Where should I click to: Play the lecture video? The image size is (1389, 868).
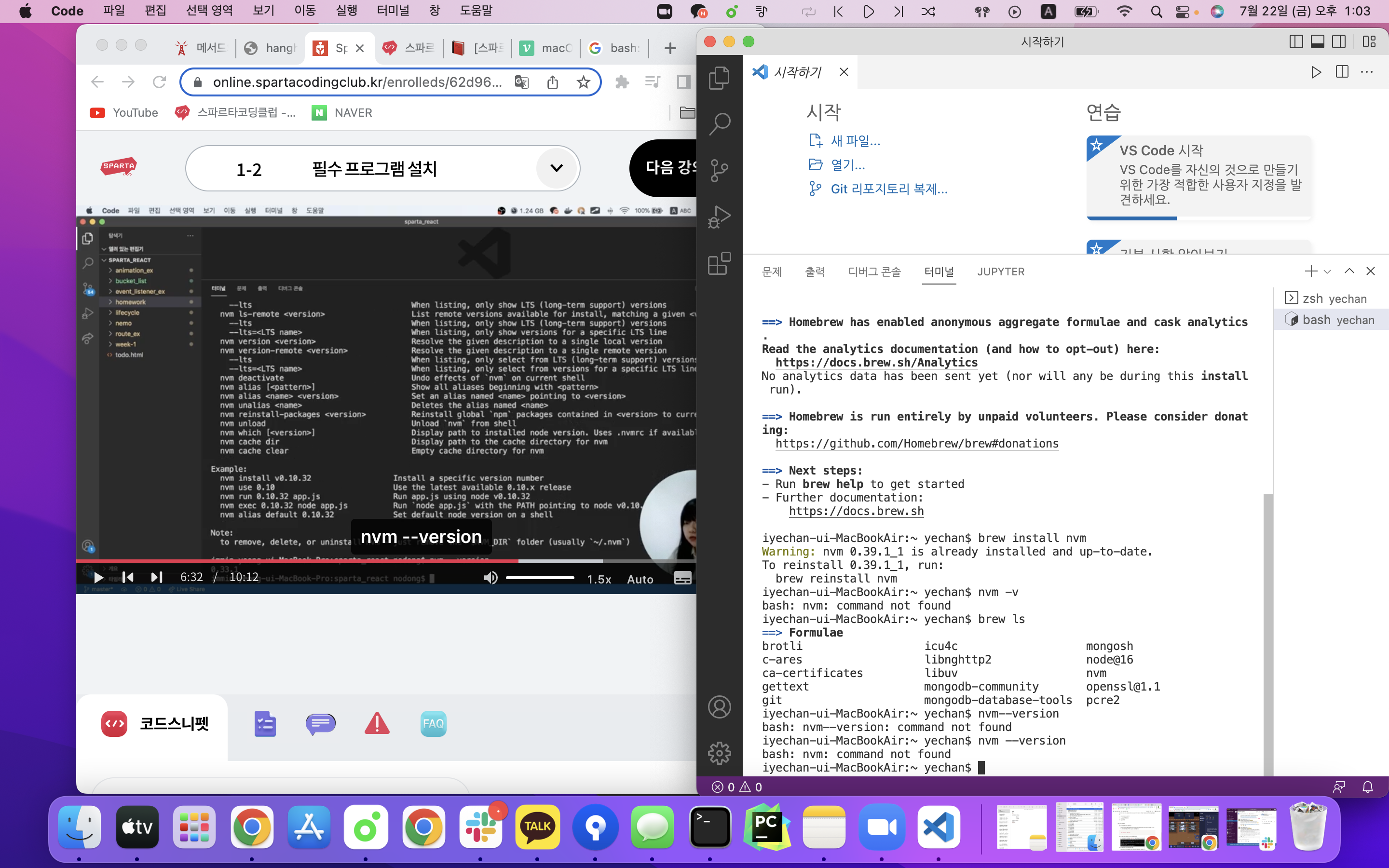coord(98,578)
